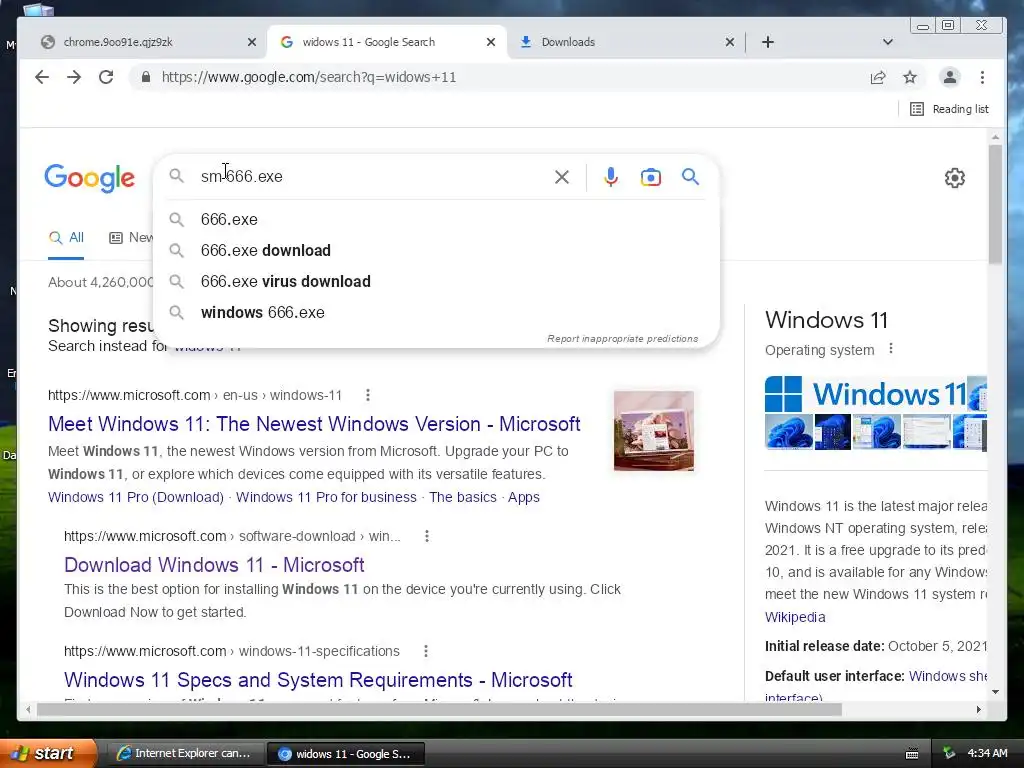Image resolution: width=1024 pixels, height=768 pixels.
Task: Click the scroll right arrow
Action: tap(978, 709)
